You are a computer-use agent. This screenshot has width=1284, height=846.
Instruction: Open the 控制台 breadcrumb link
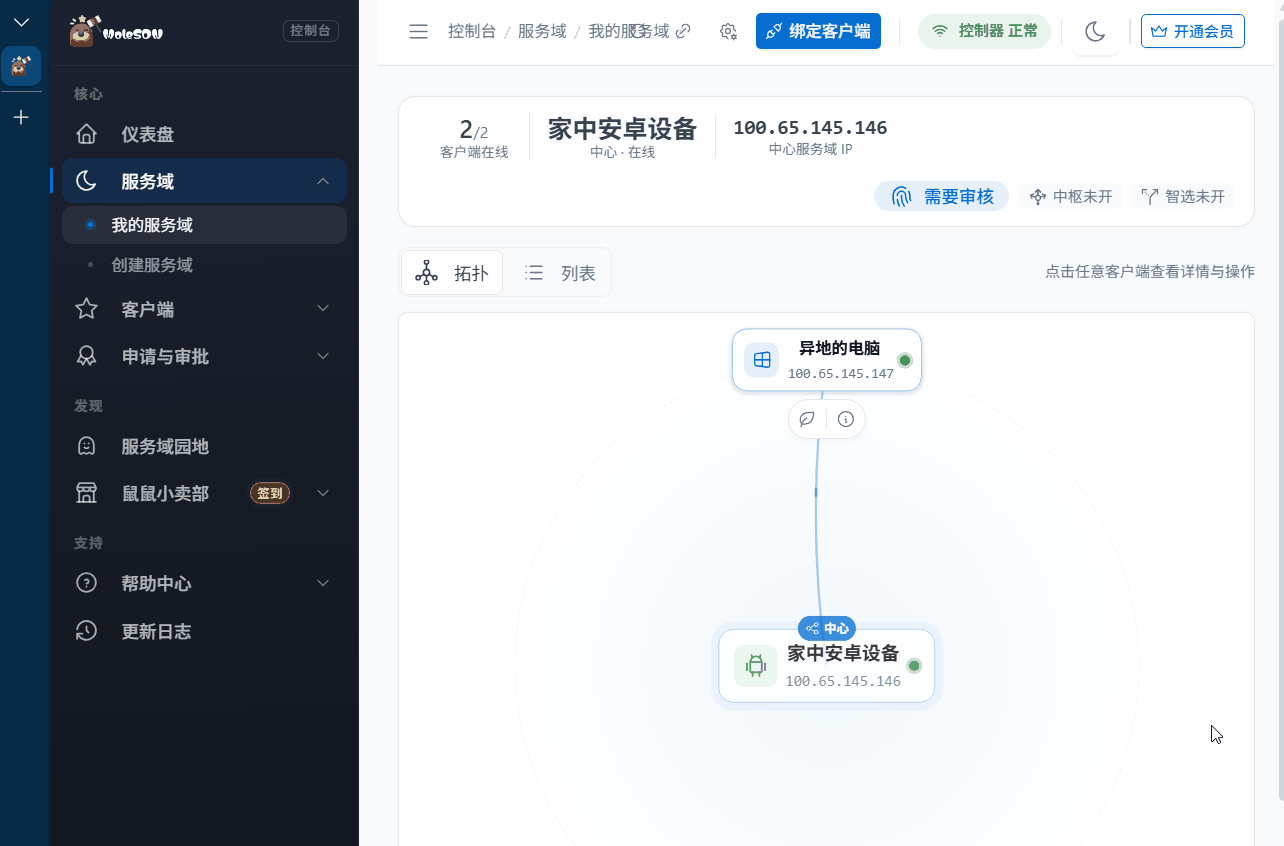click(472, 31)
